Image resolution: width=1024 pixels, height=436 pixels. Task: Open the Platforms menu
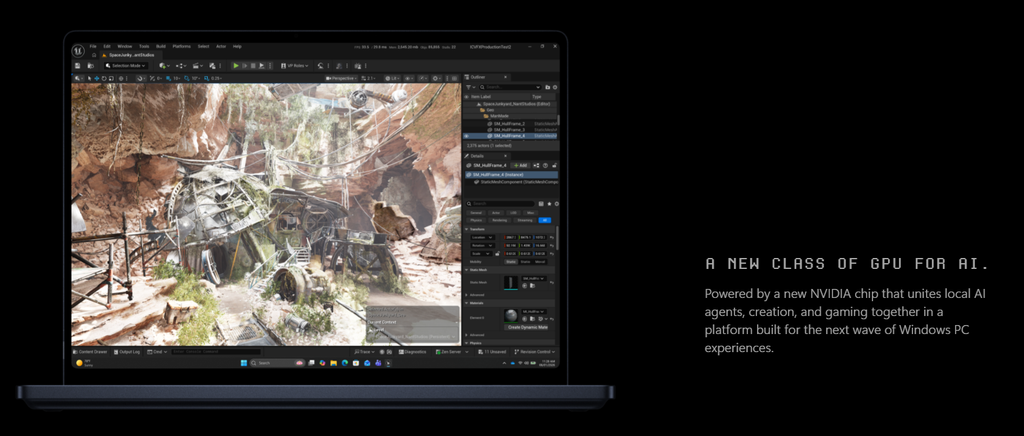click(182, 46)
